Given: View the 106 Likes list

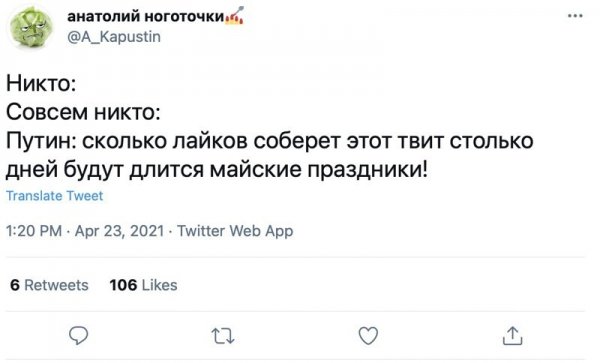Looking at the screenshot, I should pyautogui.click(x=143, y=285).
